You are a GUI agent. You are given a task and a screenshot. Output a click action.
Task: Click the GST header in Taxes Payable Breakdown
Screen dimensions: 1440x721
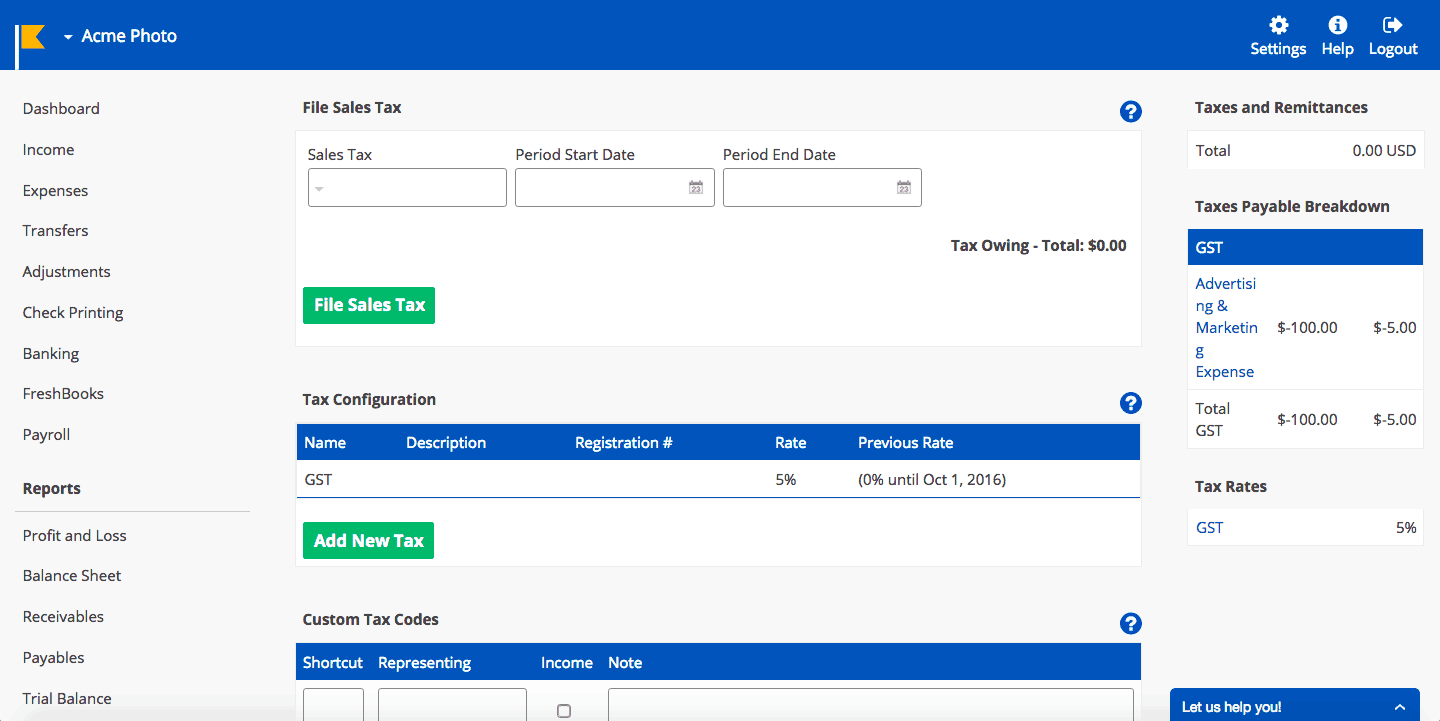click(x=1305, y=248)
